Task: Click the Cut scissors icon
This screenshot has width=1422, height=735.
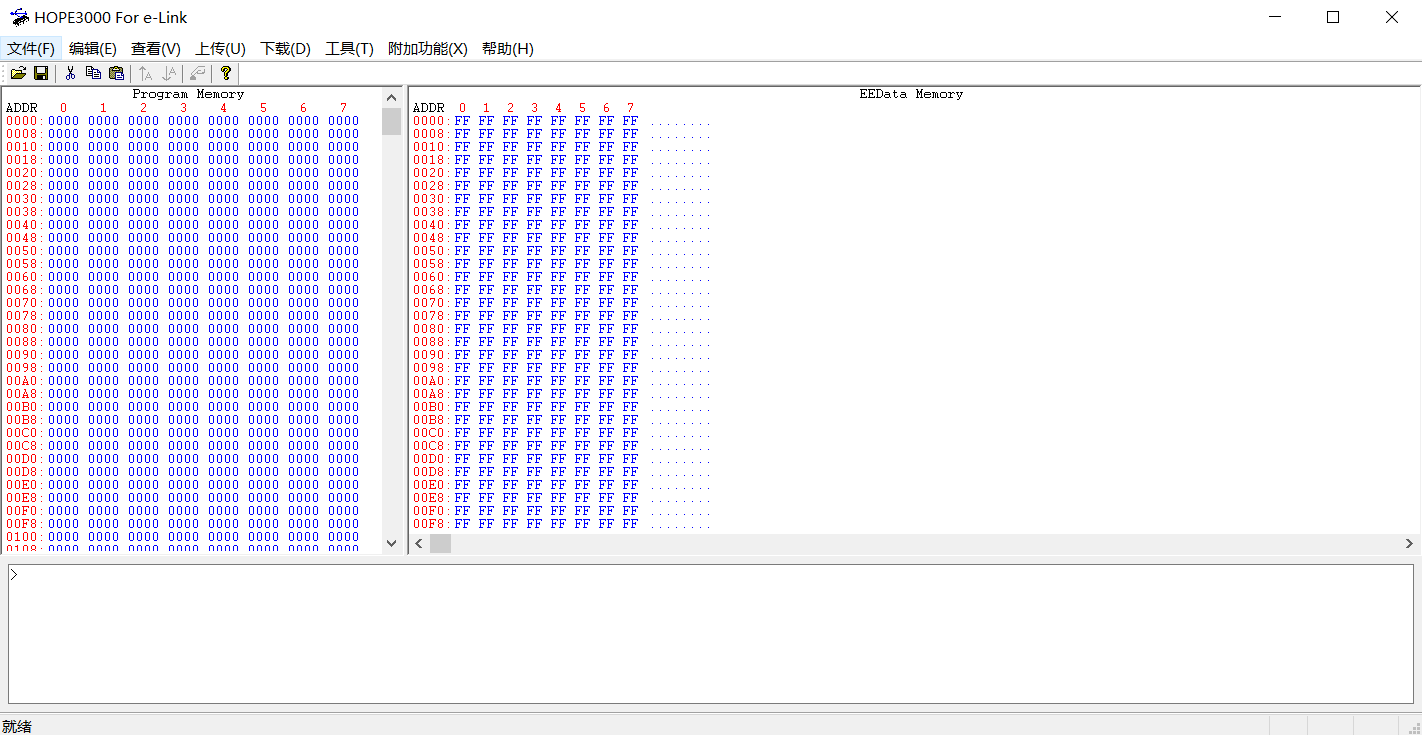Action: coord(71,73)
